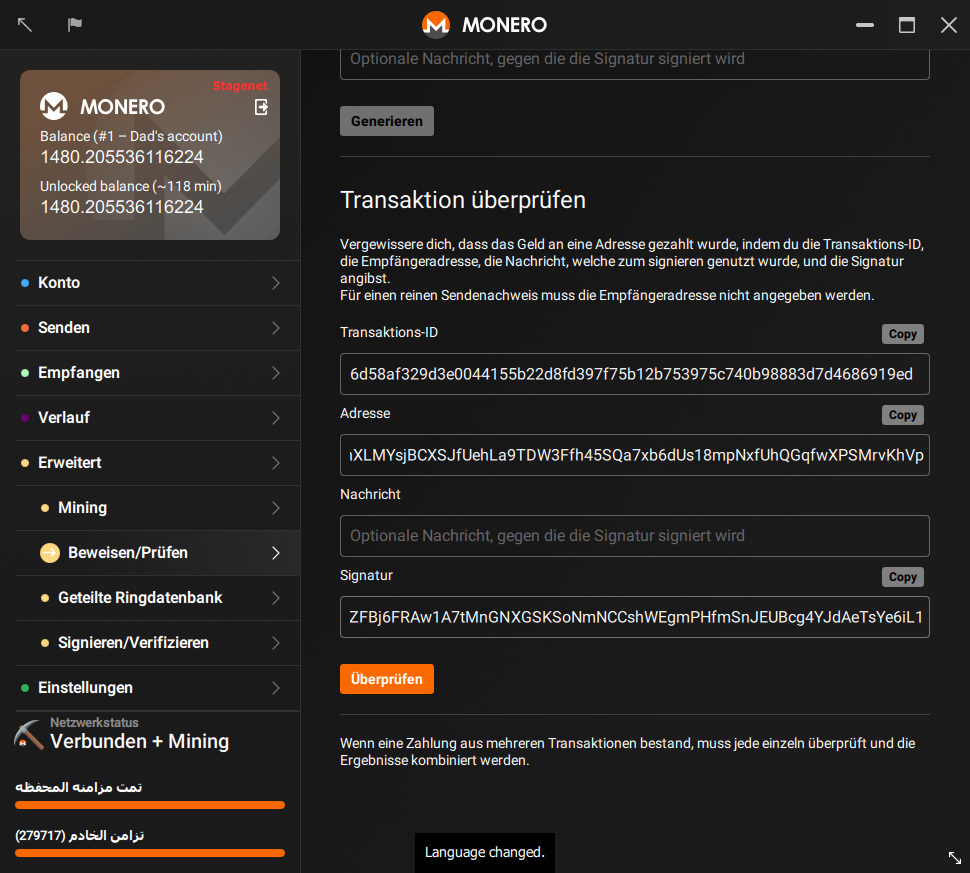Click the arrow icon at top-left of title bar
970x873 pixels.
point(25,25)
